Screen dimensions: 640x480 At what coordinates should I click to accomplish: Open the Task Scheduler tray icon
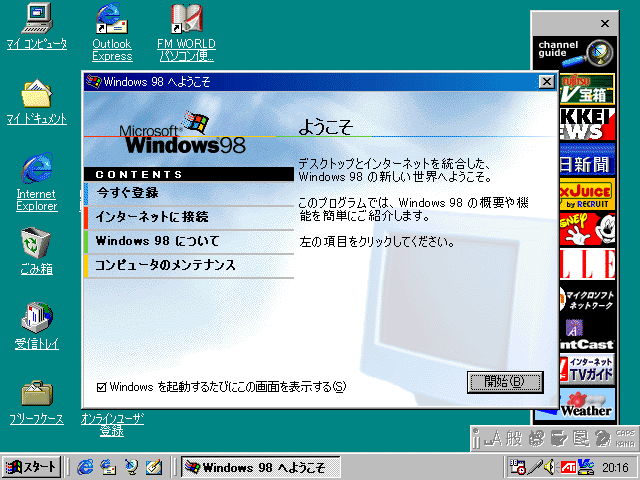pyautogui.click(x=518, y=467)
